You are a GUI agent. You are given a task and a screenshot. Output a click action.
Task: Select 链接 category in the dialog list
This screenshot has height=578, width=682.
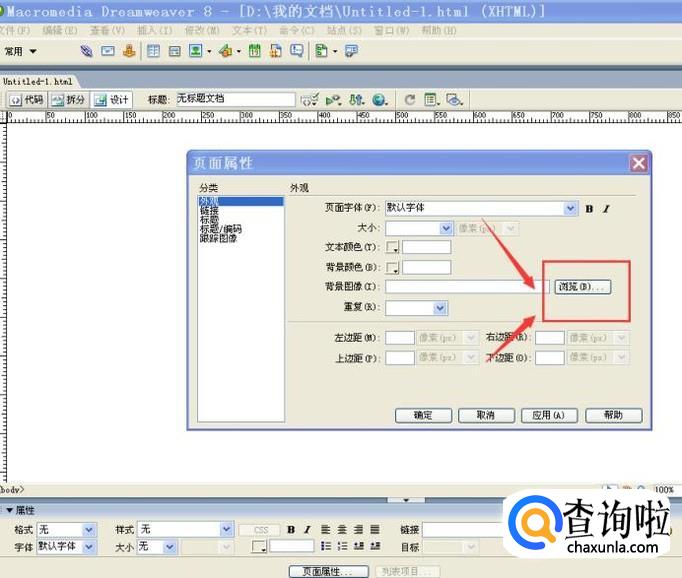[x=209, y=210]
